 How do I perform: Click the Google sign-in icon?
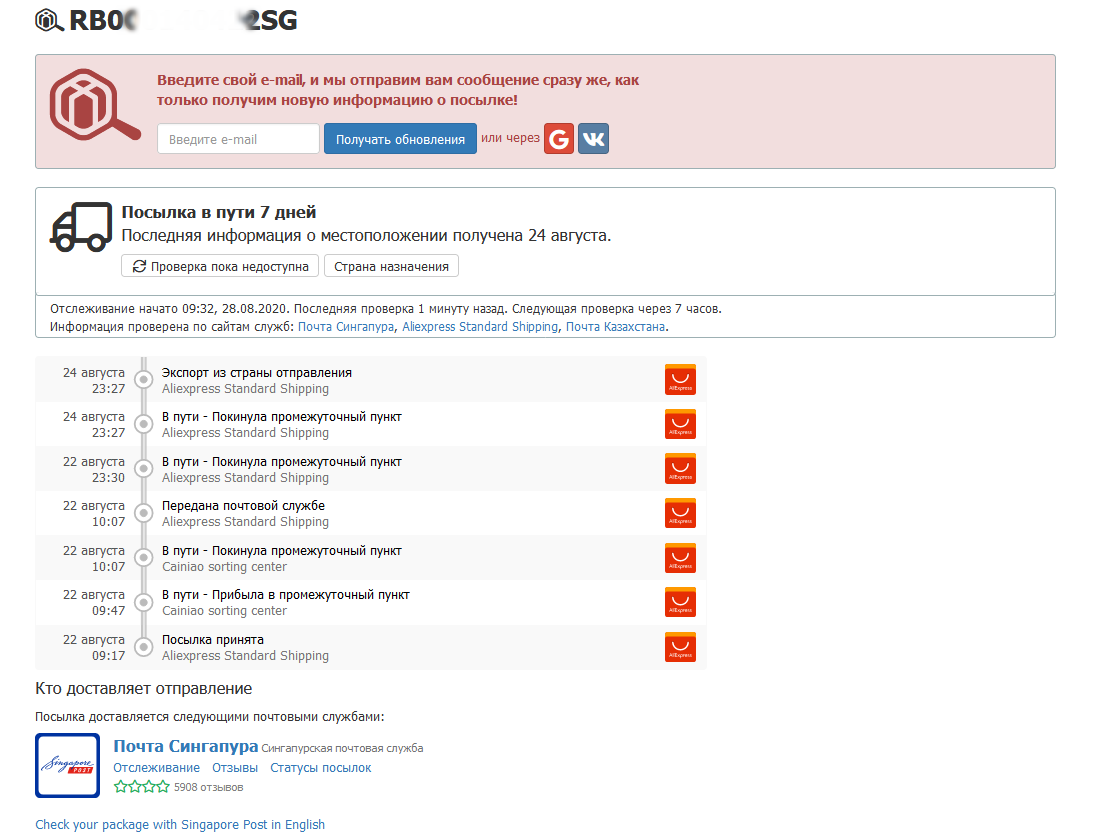(x=558, y=139)
